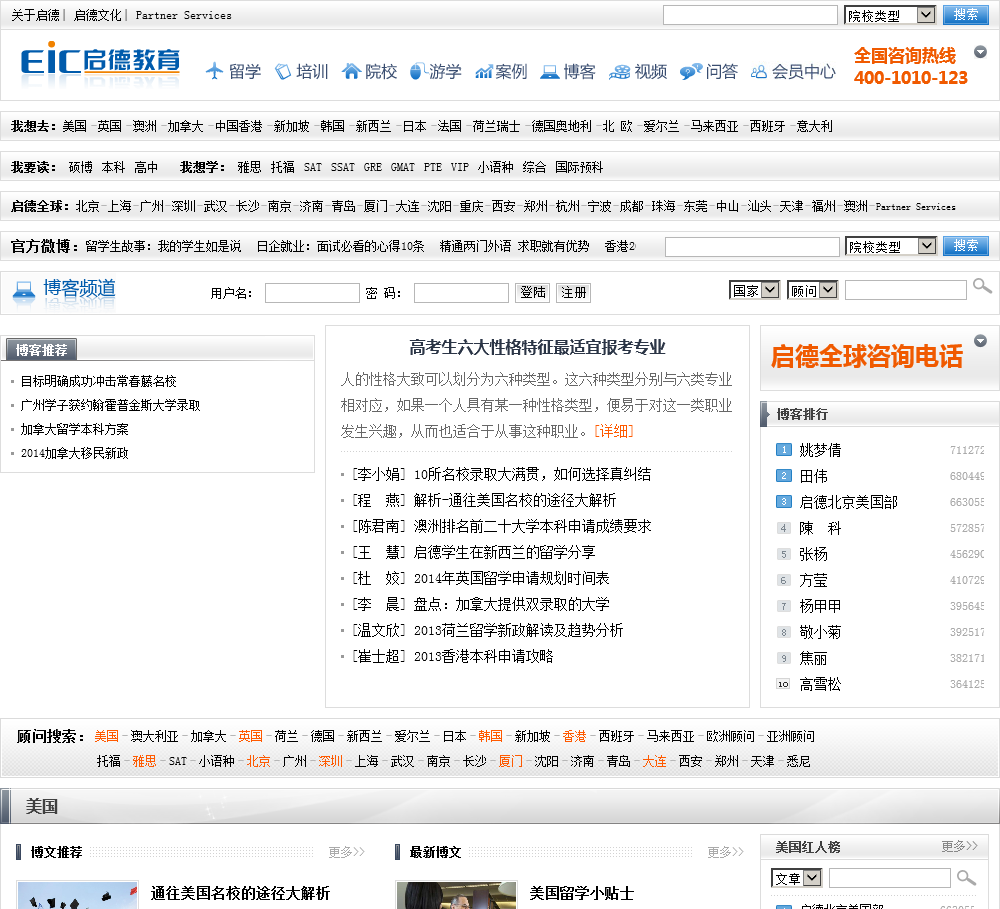Screen dimensions: 1000x909
Task: Select 北京 in 启德全球 row
Action: click(x=88, y=206)
